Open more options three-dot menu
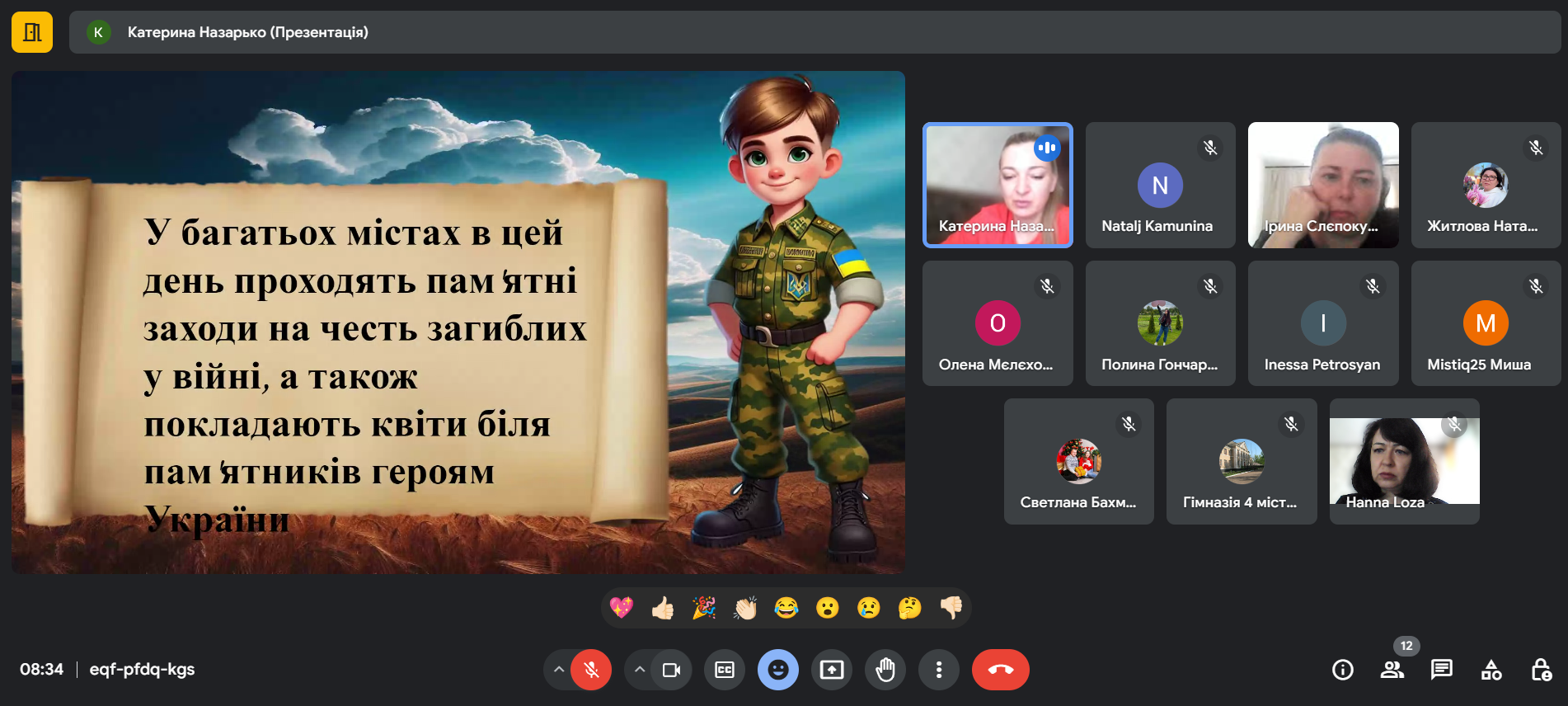This screenshot has height=706, width=1568. pos(938,670)
